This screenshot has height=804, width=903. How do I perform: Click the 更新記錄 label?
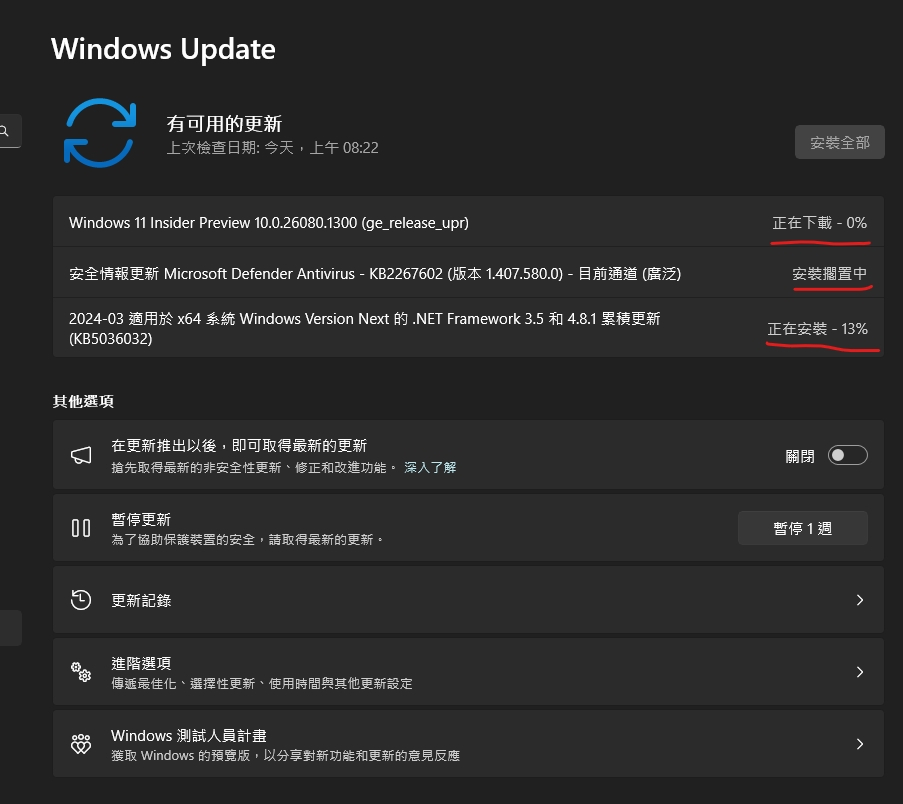(x=141, y=600)
